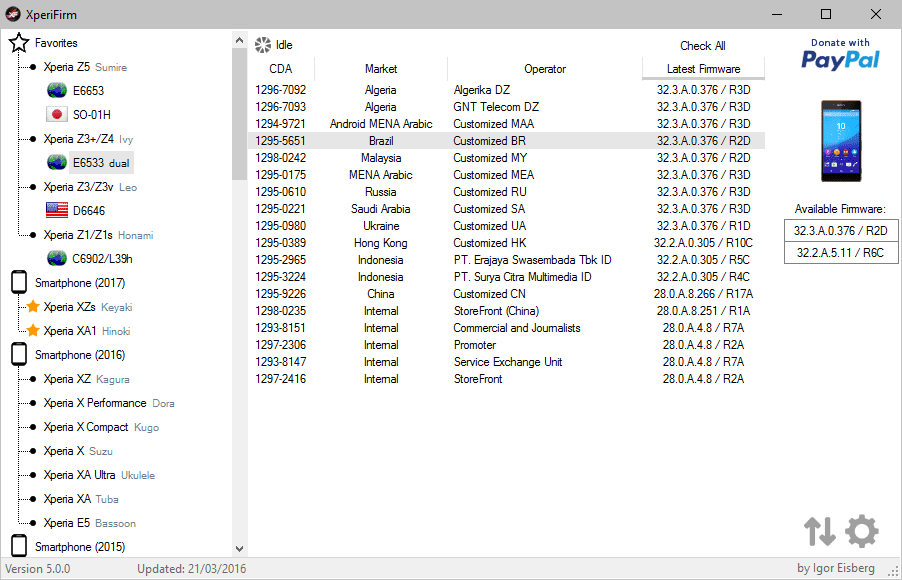Sort by Market column header
The width and height of the screenshot is (902, 580).
coord(381,69)
